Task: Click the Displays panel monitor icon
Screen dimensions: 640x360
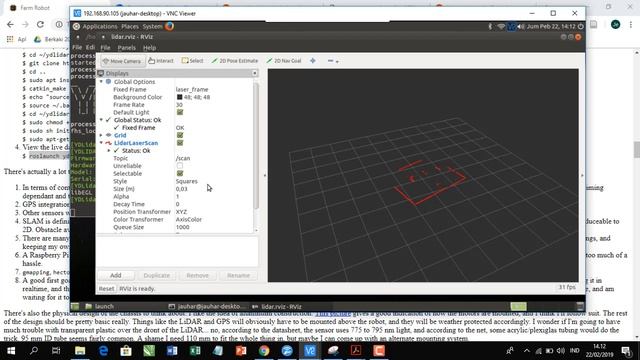Action: pos(101,73)
